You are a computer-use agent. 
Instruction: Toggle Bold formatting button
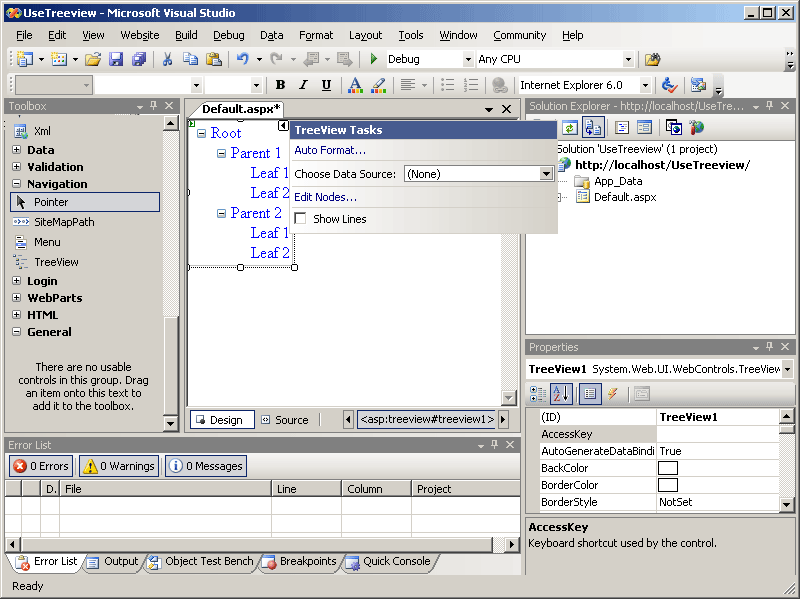click(280, 85)
